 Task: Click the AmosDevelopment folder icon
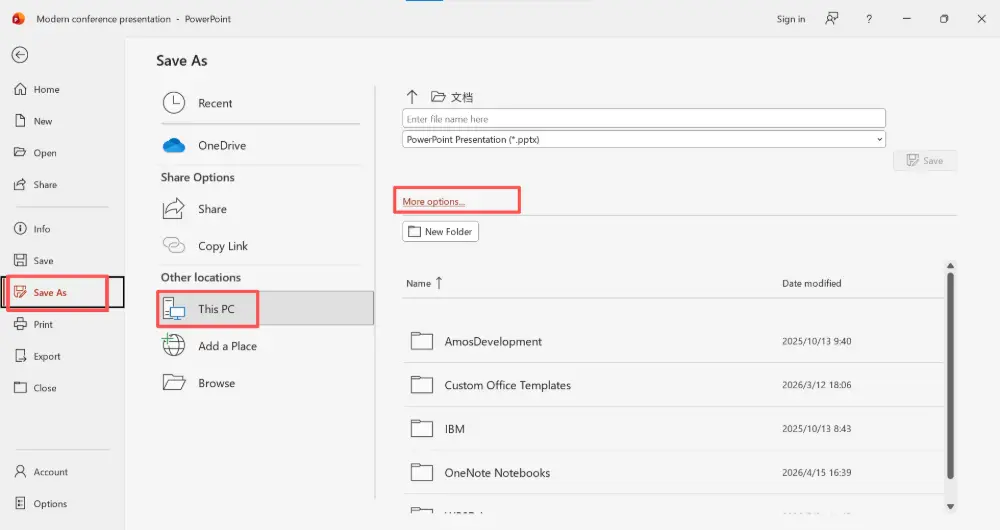click(x=422, y=341)
